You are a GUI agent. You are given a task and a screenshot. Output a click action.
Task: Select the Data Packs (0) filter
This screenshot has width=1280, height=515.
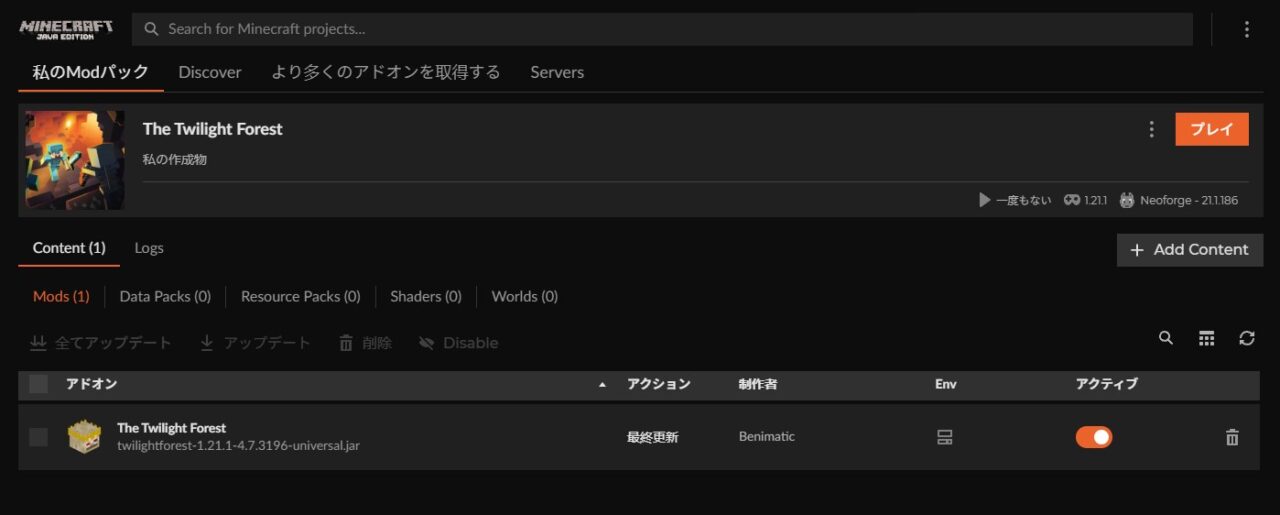[x=165, y=296]
